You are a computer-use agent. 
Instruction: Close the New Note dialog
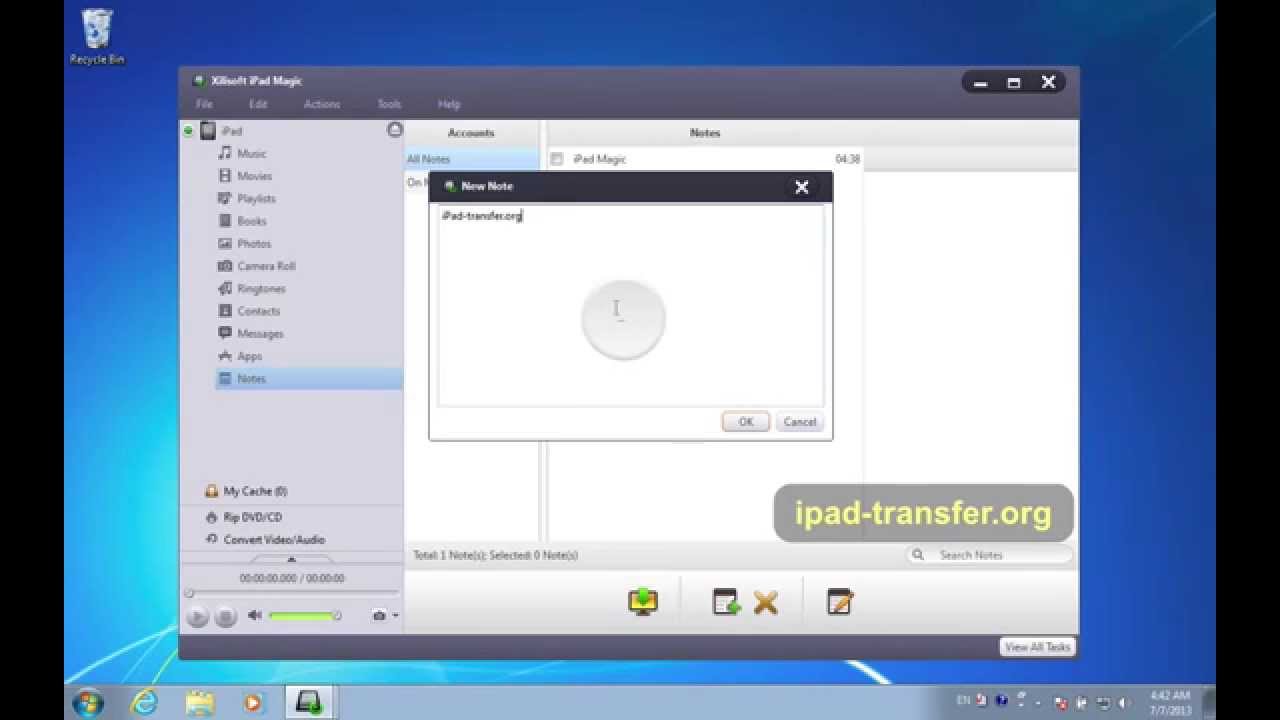click(x=802, y=187)
